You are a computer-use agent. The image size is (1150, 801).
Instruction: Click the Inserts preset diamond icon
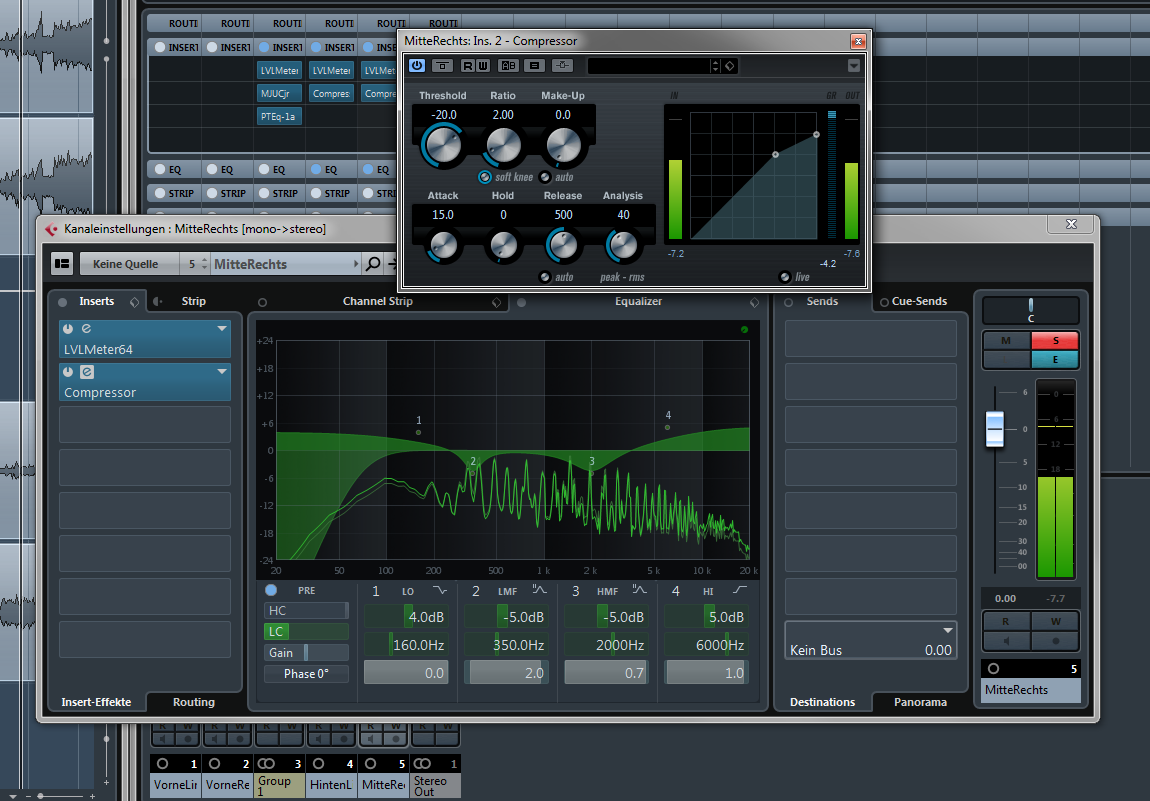tap(134, 301)
